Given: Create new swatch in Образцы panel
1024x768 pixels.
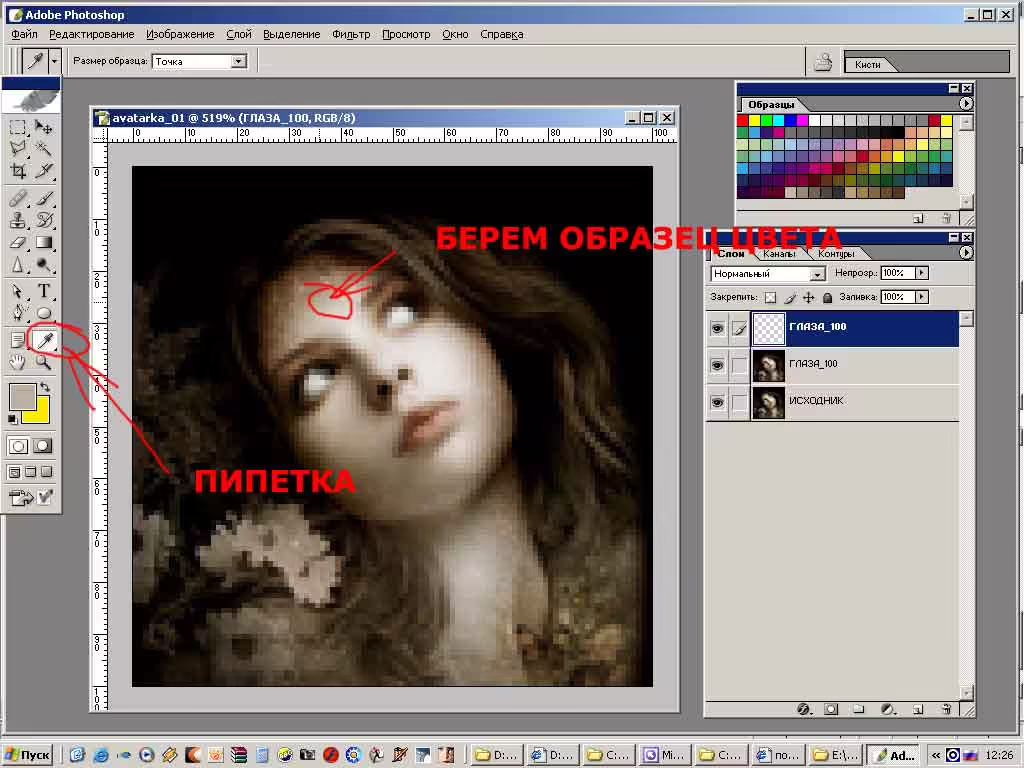Looking at the screenshot, I should pos(918,218).
